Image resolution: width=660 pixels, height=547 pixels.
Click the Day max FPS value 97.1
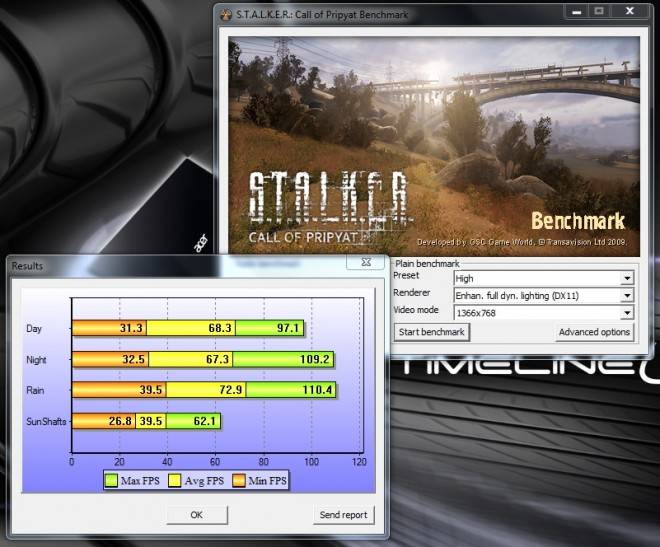coord(287,328)
